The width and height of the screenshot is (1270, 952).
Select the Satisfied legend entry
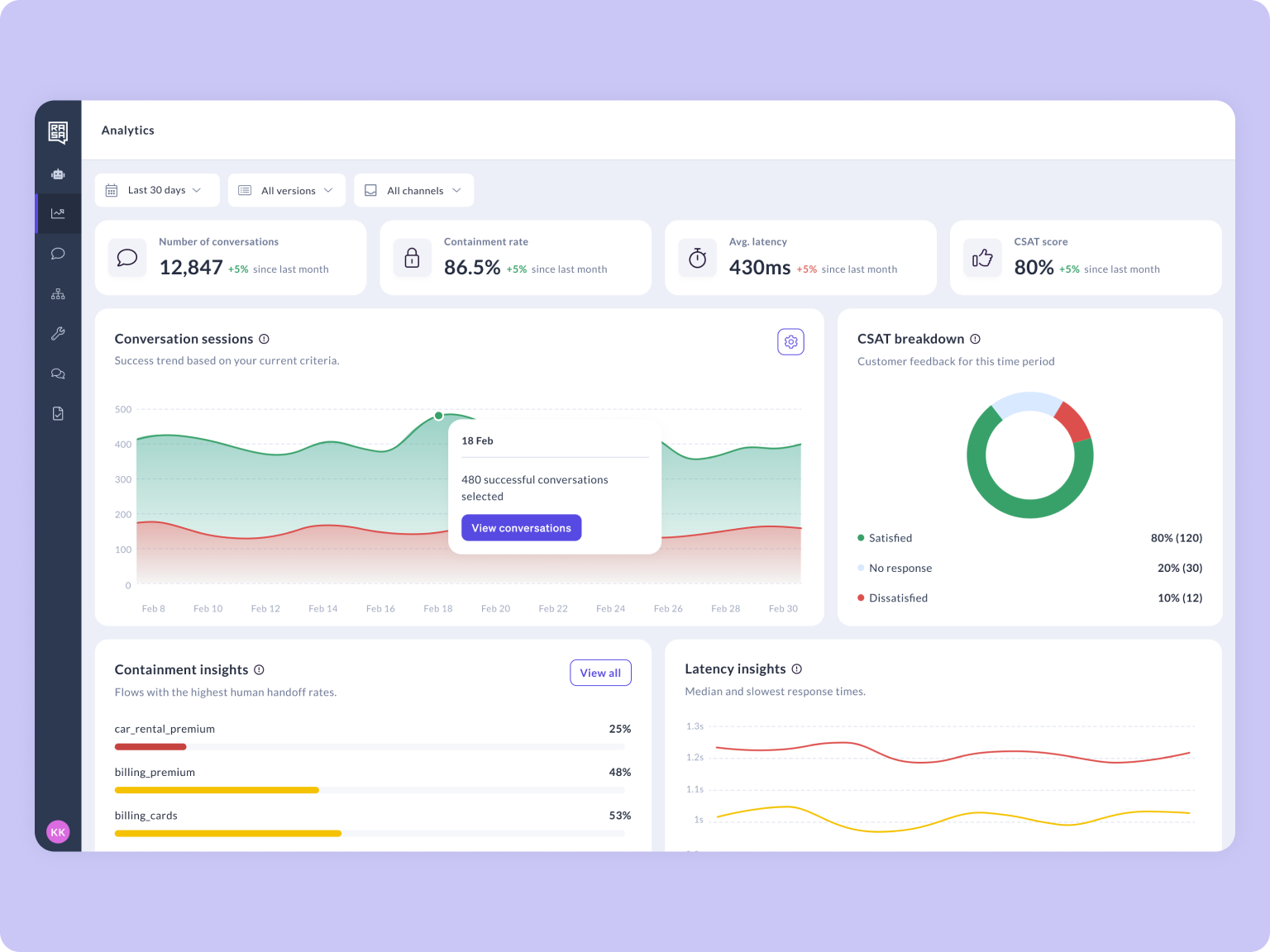point(890,538)
